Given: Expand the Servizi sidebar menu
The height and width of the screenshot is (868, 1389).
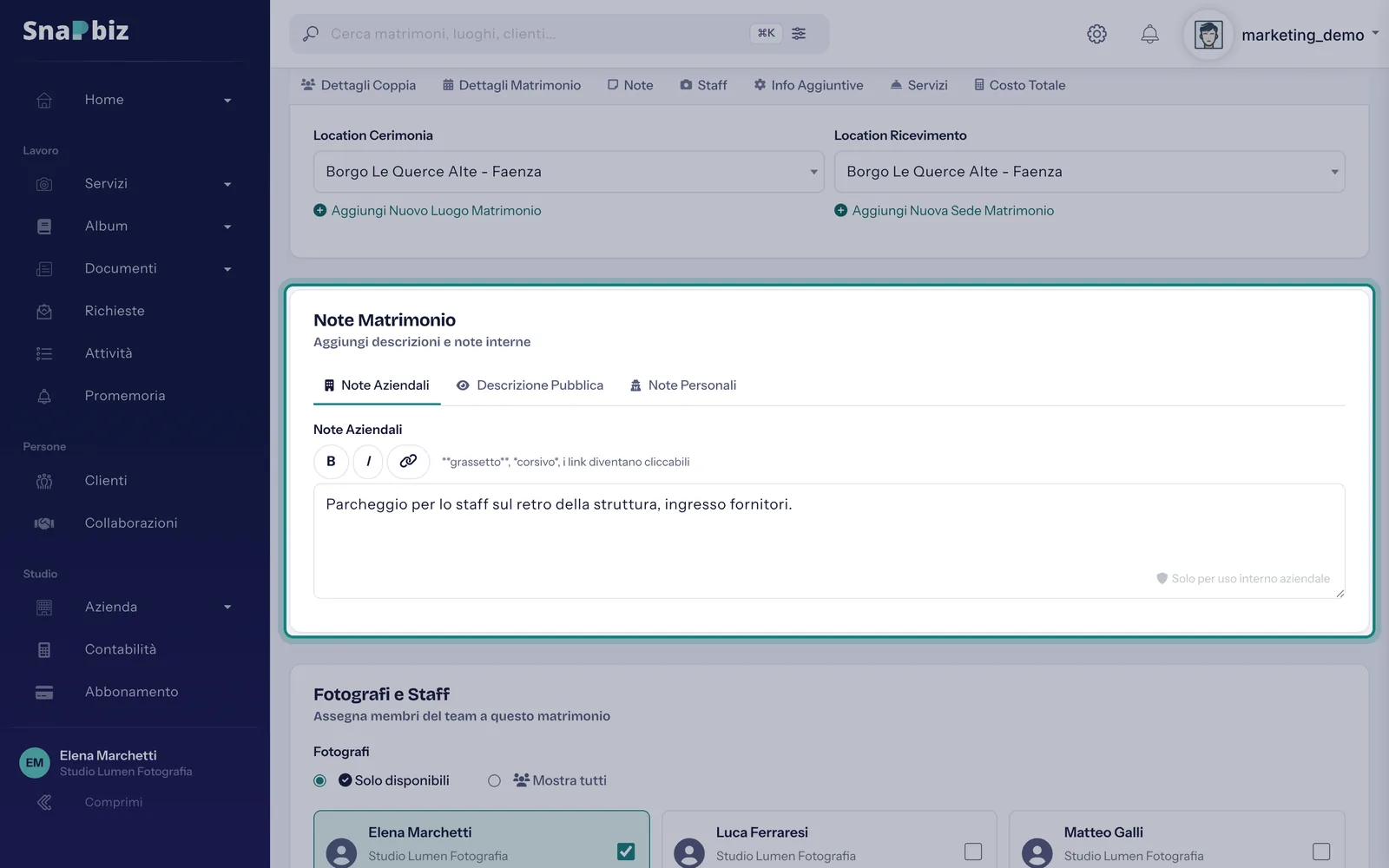Looking at the screenshot, I should (227, 185).
